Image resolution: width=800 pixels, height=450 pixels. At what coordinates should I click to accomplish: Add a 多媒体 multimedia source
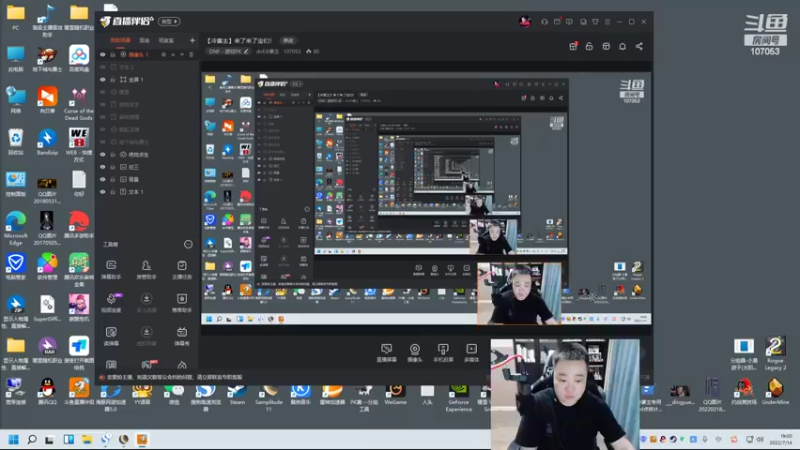[x=471, y=353]
